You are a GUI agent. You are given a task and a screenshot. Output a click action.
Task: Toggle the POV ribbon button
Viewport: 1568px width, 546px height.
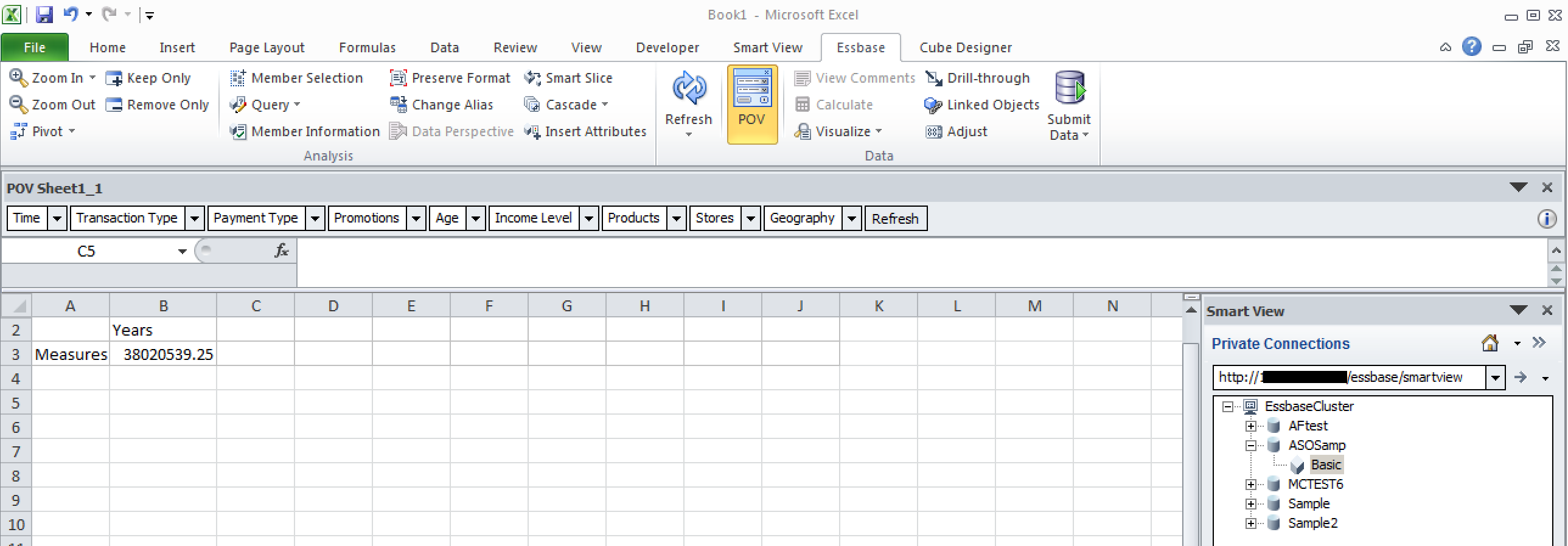click(751, 105)
